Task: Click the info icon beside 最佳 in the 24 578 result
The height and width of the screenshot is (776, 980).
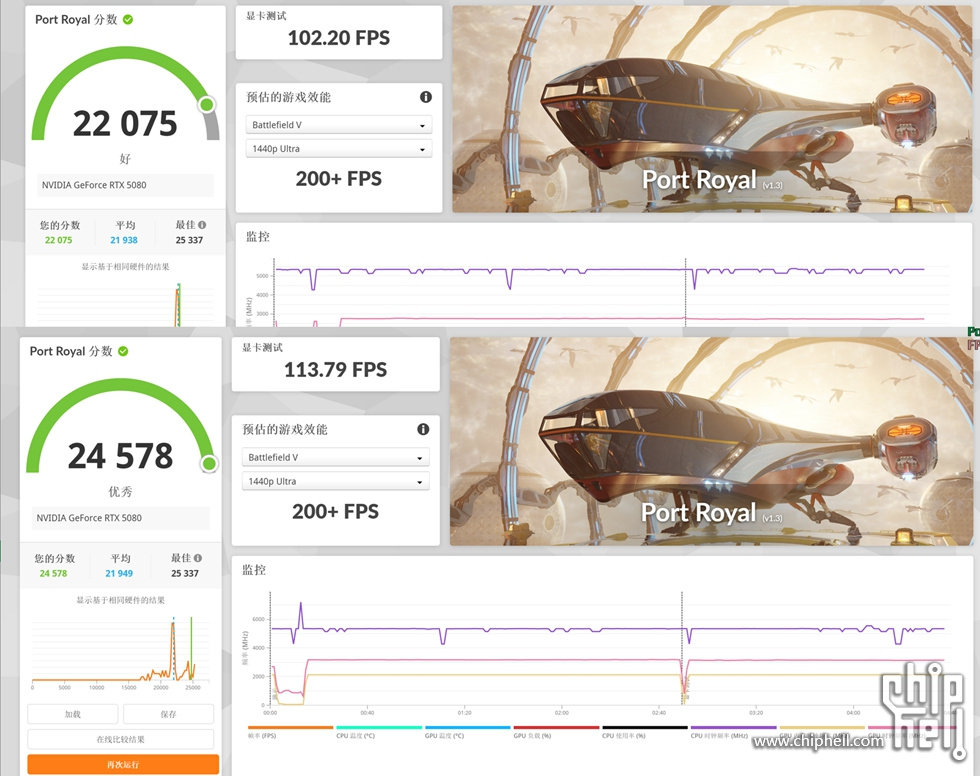Action: (198, 558)
